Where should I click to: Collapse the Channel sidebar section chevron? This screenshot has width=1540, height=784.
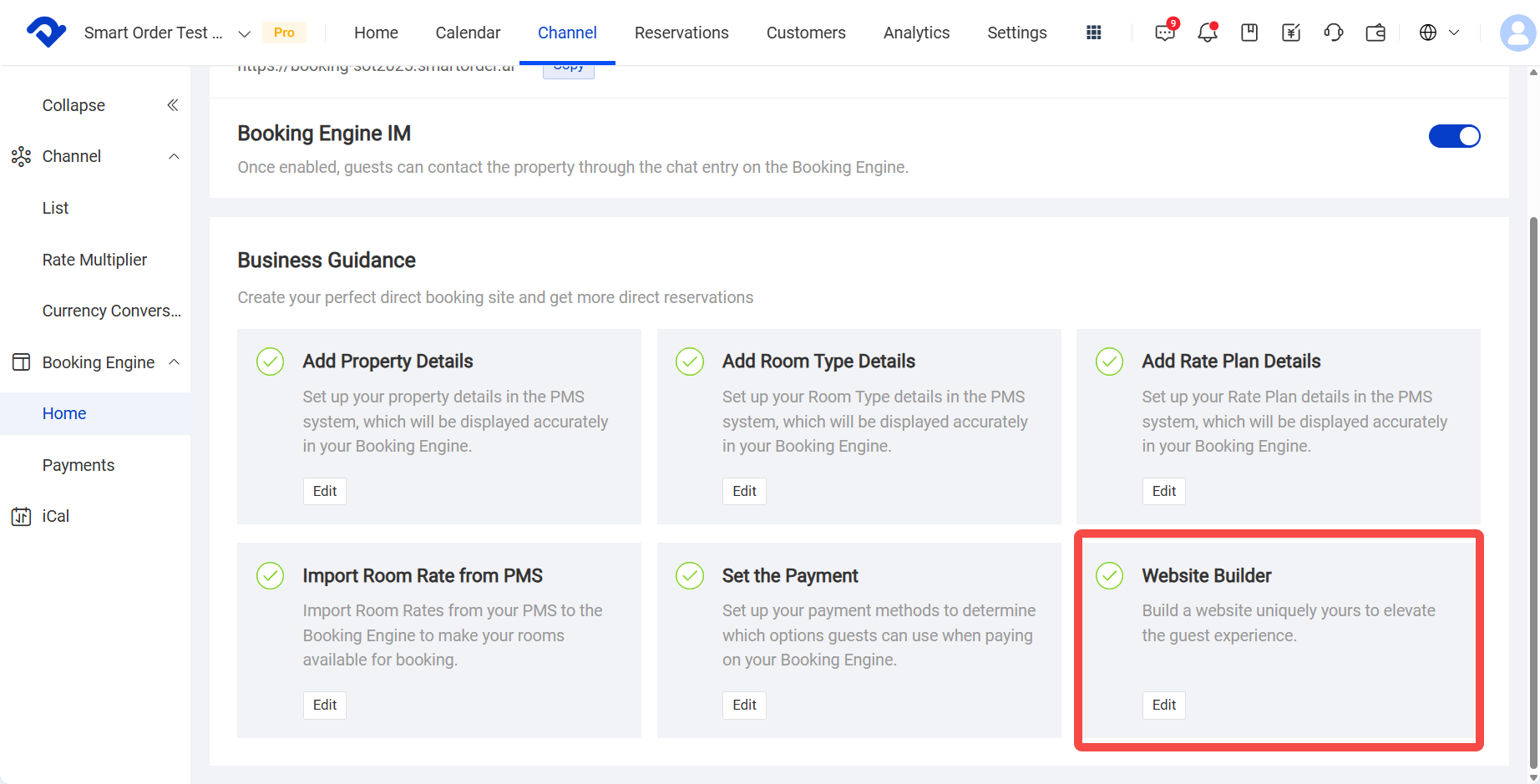[x=174, y=156]
